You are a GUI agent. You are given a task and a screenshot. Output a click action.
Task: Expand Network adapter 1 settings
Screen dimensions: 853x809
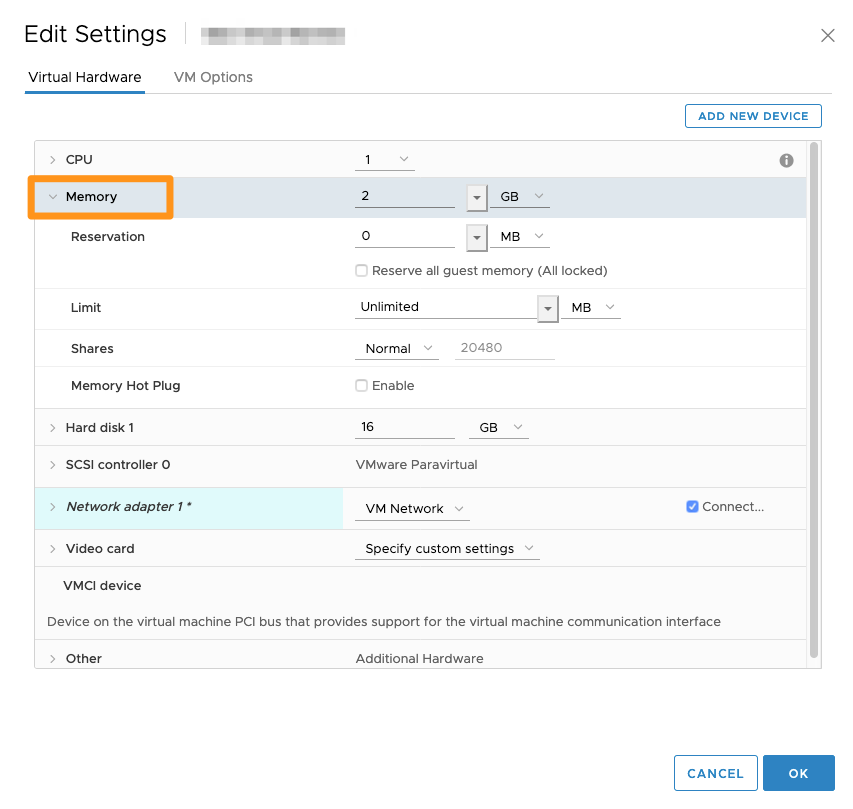53,507
